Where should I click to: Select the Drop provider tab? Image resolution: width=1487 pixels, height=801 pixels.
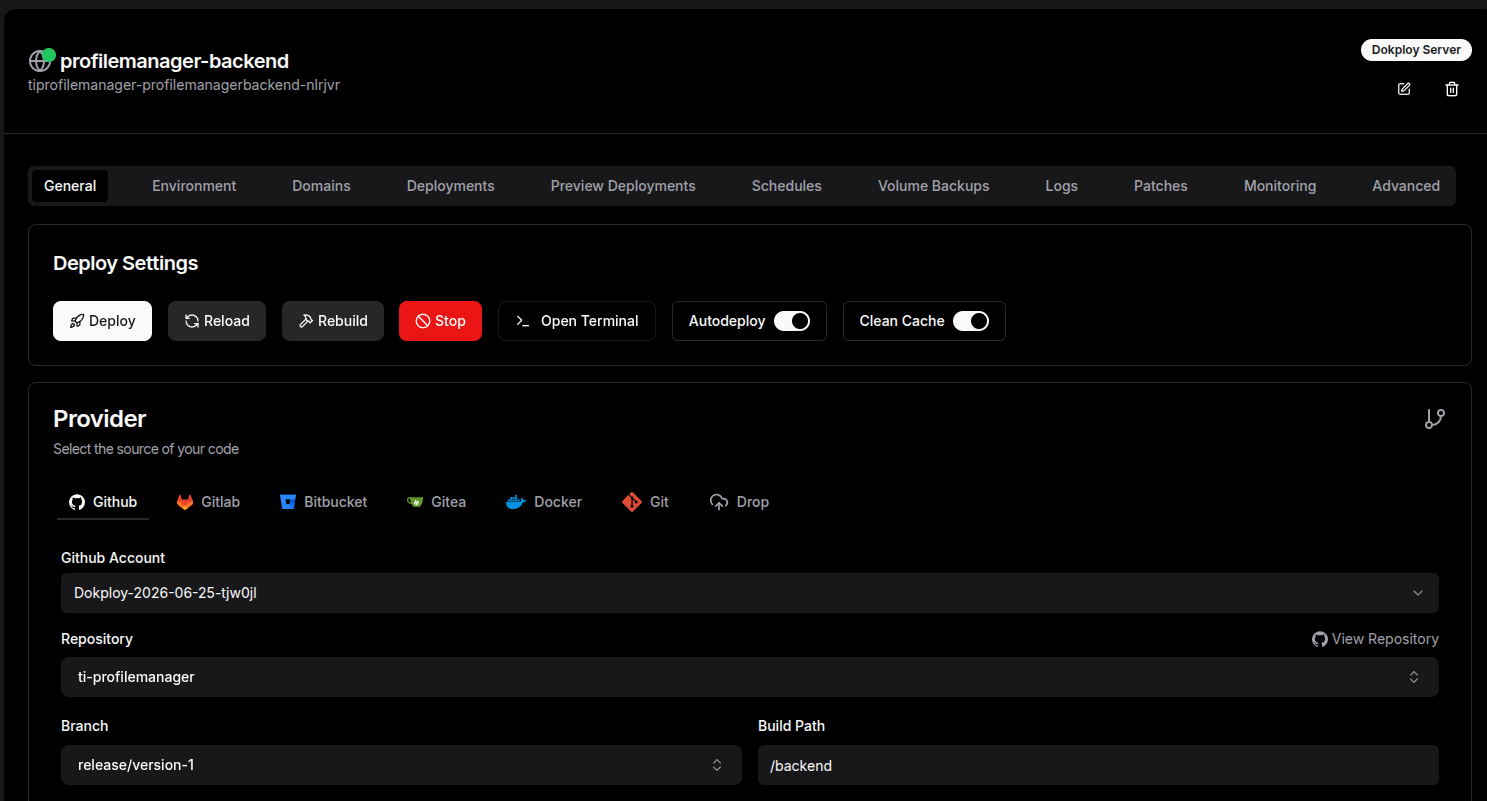click(739, 502)
